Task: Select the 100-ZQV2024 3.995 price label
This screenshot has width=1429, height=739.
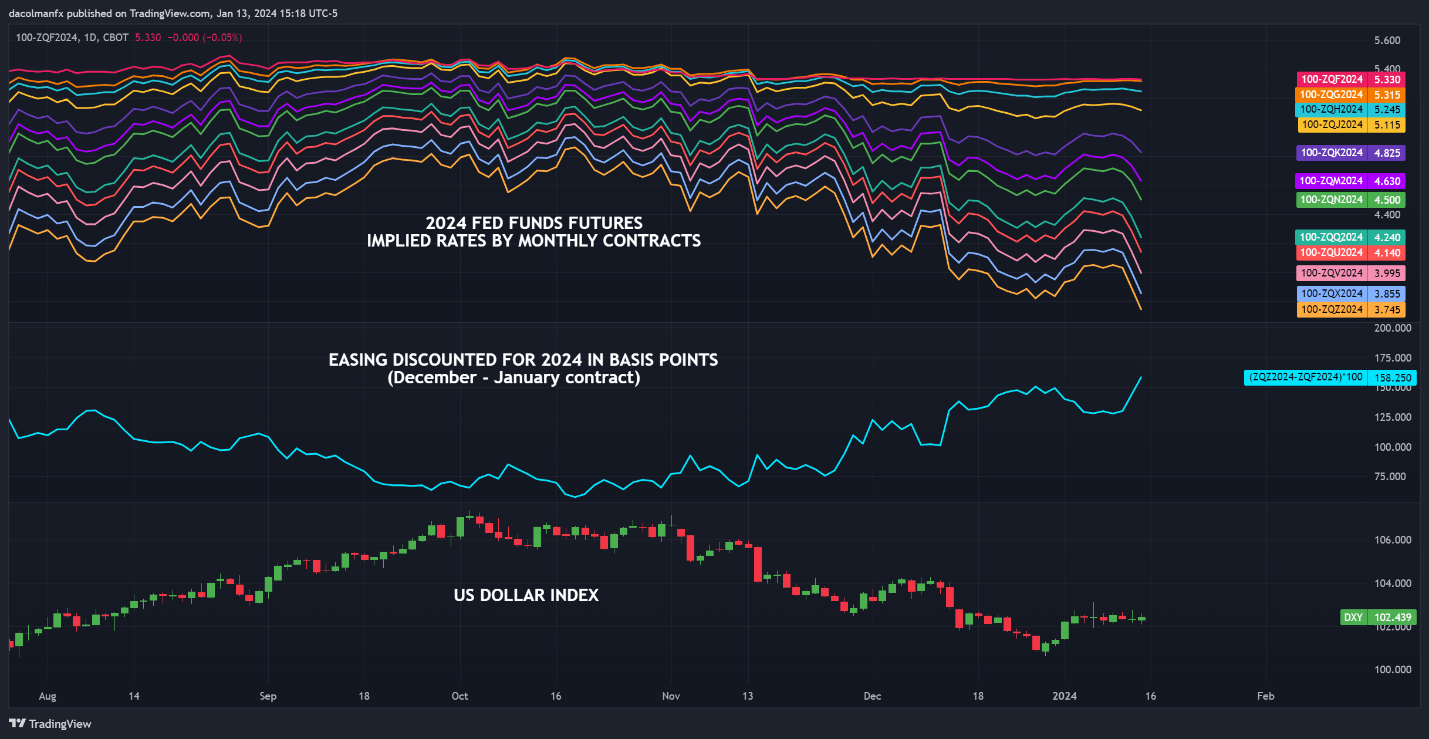Action: 1351,273
